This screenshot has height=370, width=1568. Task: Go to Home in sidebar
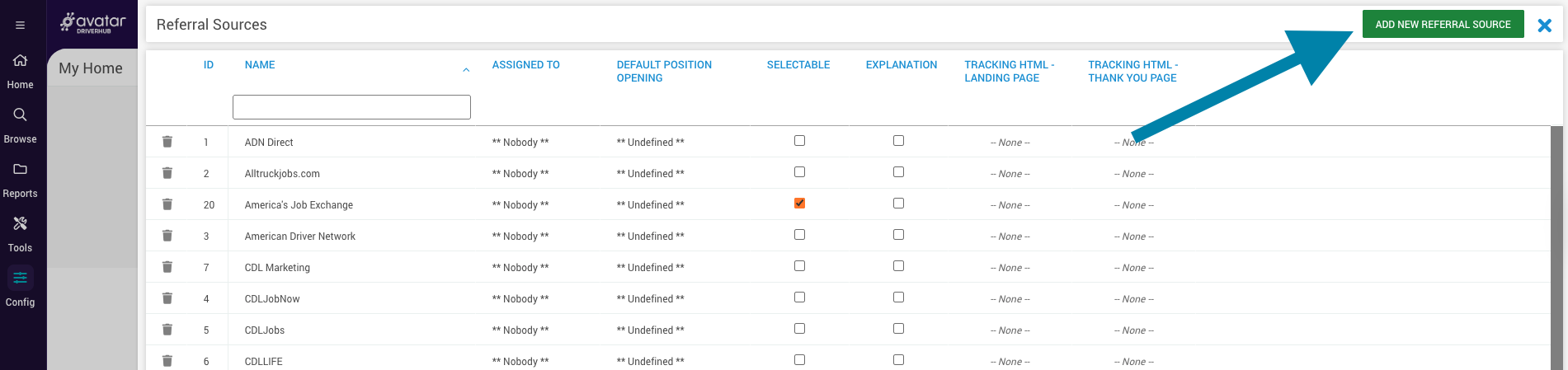tap(20, 61)
